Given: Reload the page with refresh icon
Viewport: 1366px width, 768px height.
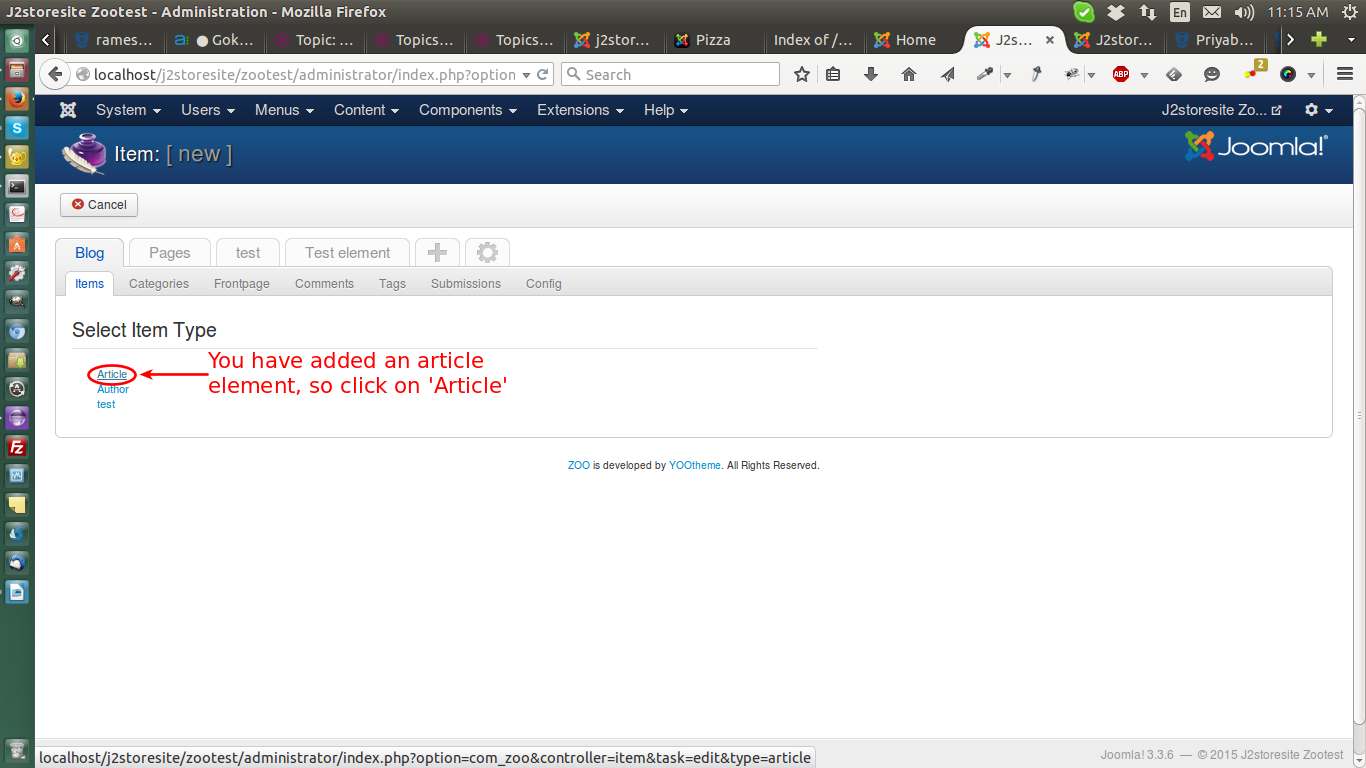Looking at the screenshot, I should [543, 75].
